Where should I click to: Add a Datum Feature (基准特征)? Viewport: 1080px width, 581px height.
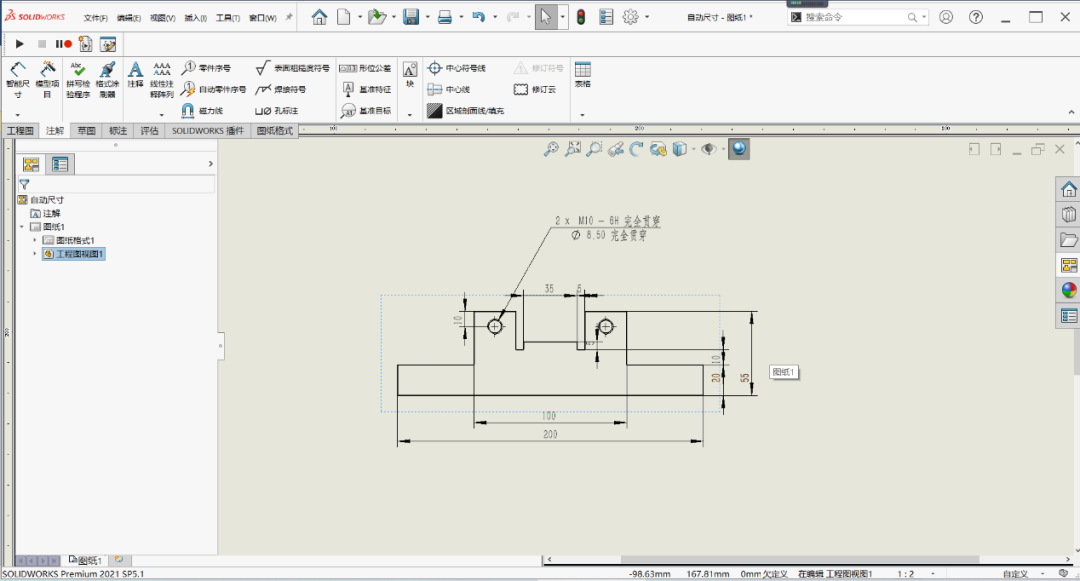pos(366,89)
